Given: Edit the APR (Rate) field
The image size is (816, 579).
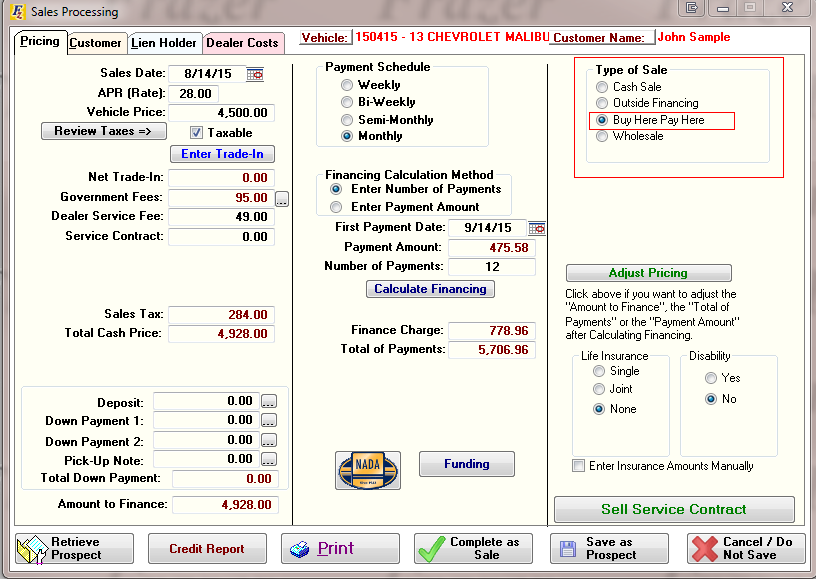Looking at the screenshot, I should (195, 94).
